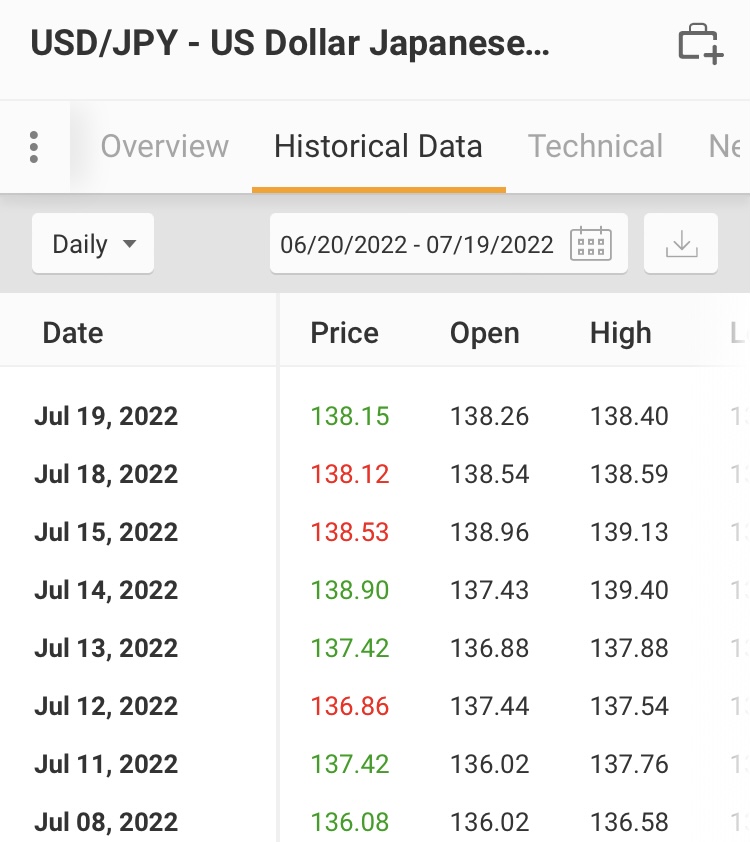Download historical data with arrow icon
Screen dimensions: 750x842
pyautogui.click(x=681, y=243)
